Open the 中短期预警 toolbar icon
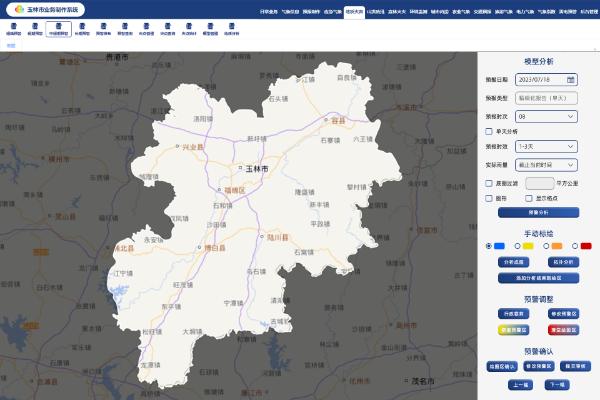 pyautogui.click(x=59, y=29)
